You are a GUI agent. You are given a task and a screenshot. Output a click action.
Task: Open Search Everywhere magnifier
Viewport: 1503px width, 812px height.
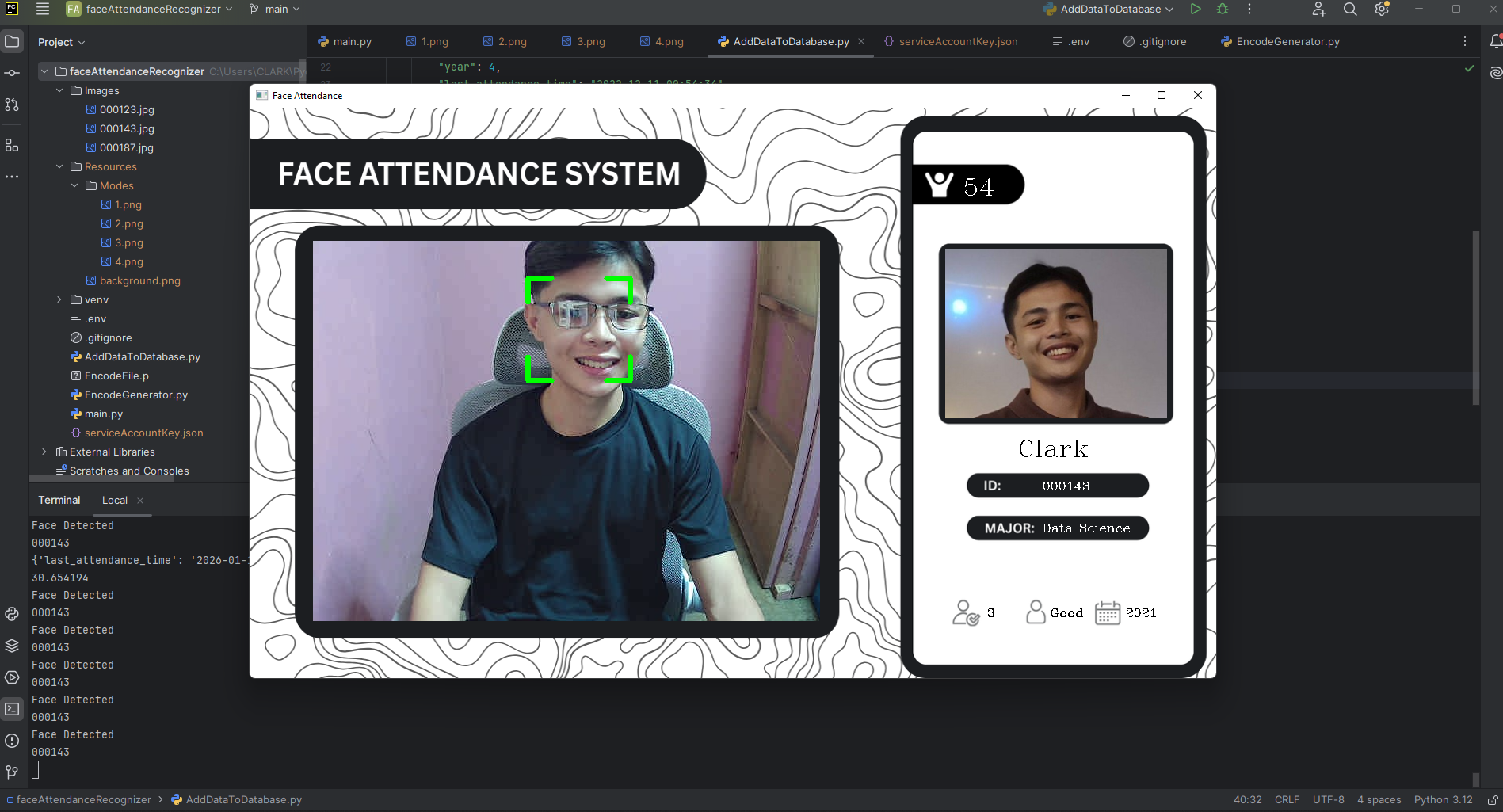tap(1350, 10)
